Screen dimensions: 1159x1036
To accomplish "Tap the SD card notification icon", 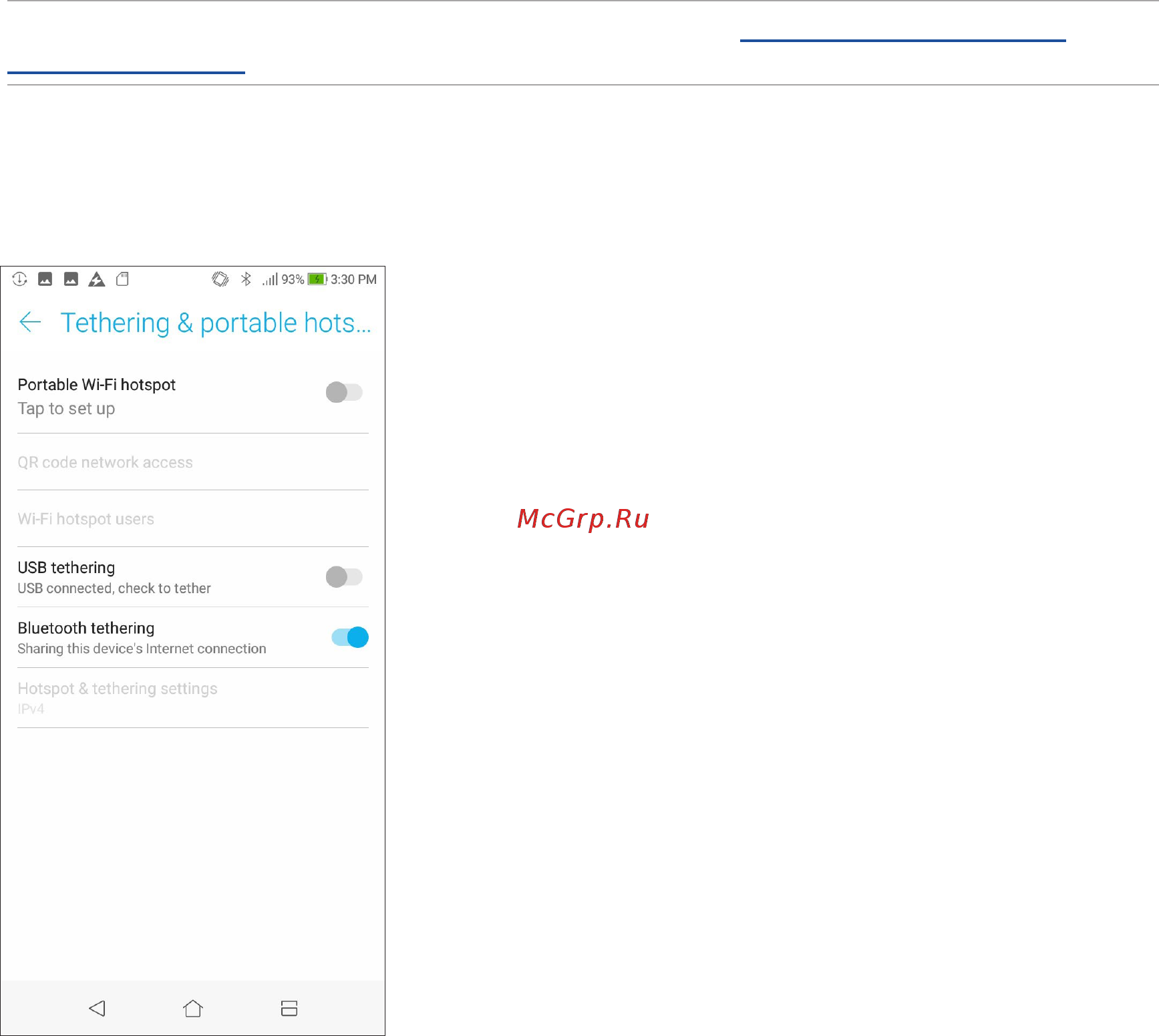I will pyautogui.click(x=122, y=279).
